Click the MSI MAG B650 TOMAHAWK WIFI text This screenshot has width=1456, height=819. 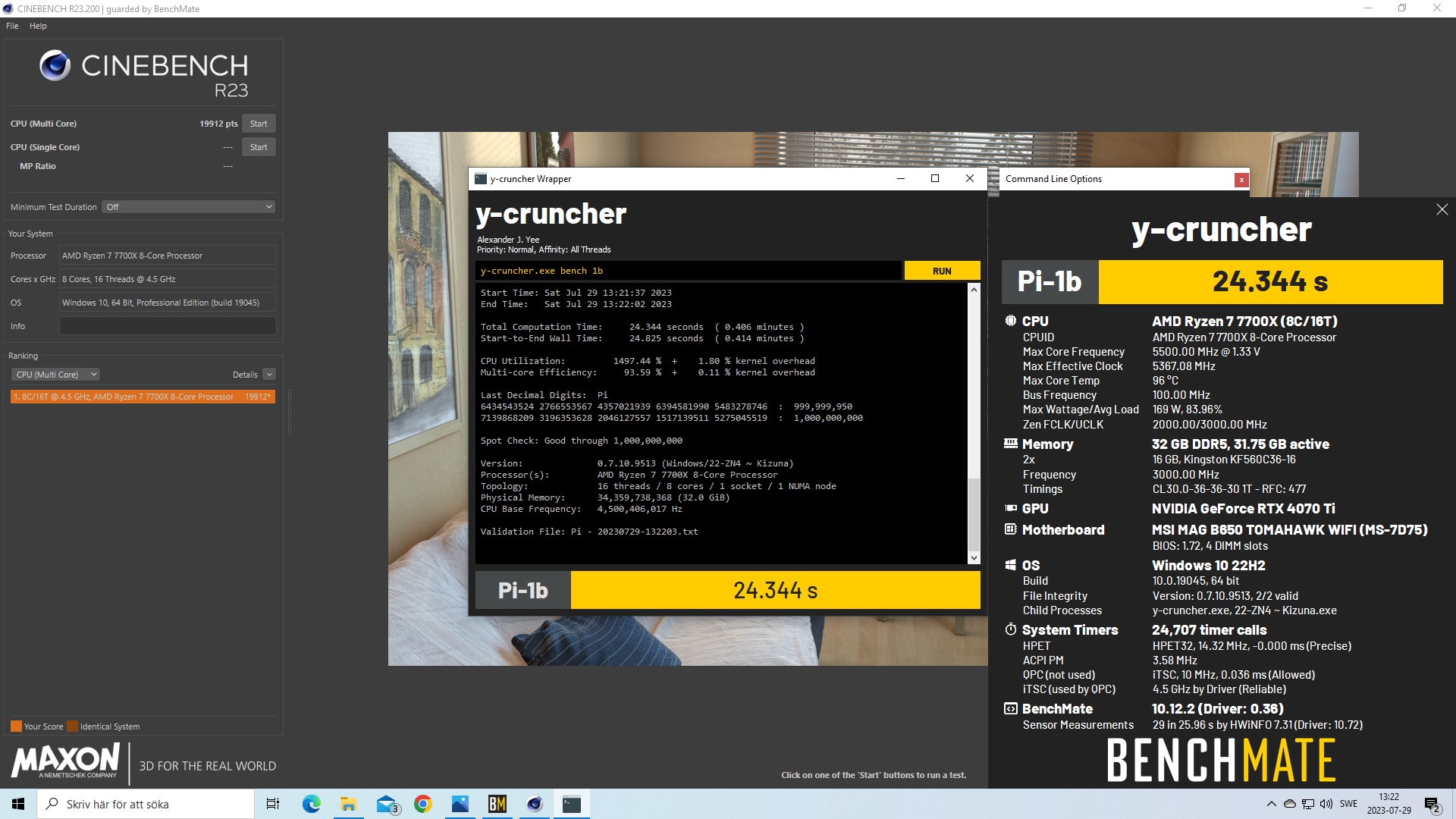point(1290,530)
